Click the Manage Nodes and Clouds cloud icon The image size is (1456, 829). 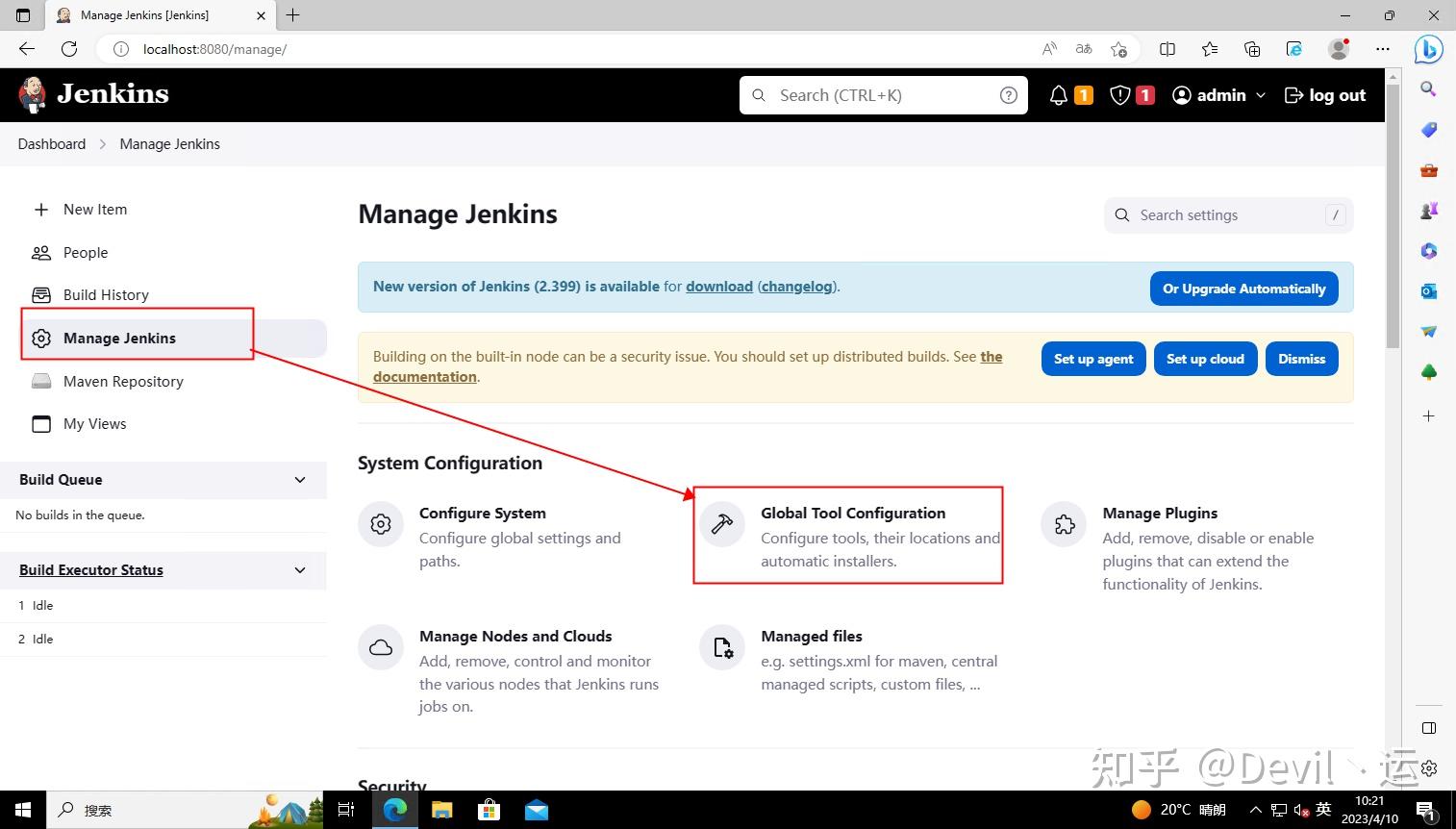(381, 647)
